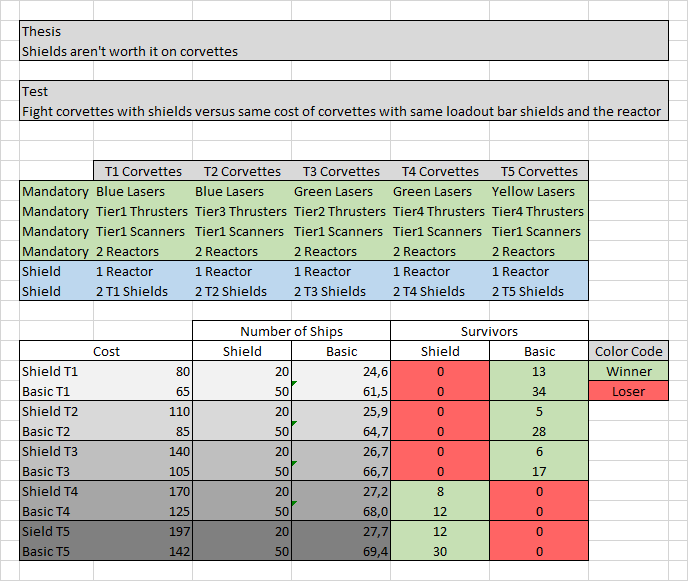Select the green Winner color code cell
Screen dimensions: 688x581
pos(628,371)
